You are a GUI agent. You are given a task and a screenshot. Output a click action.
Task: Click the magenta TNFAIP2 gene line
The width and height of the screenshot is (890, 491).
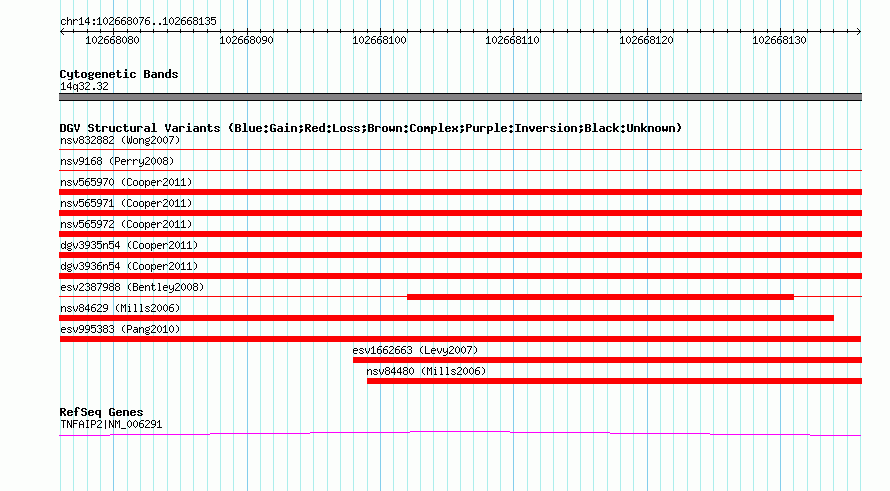[460, 434]
